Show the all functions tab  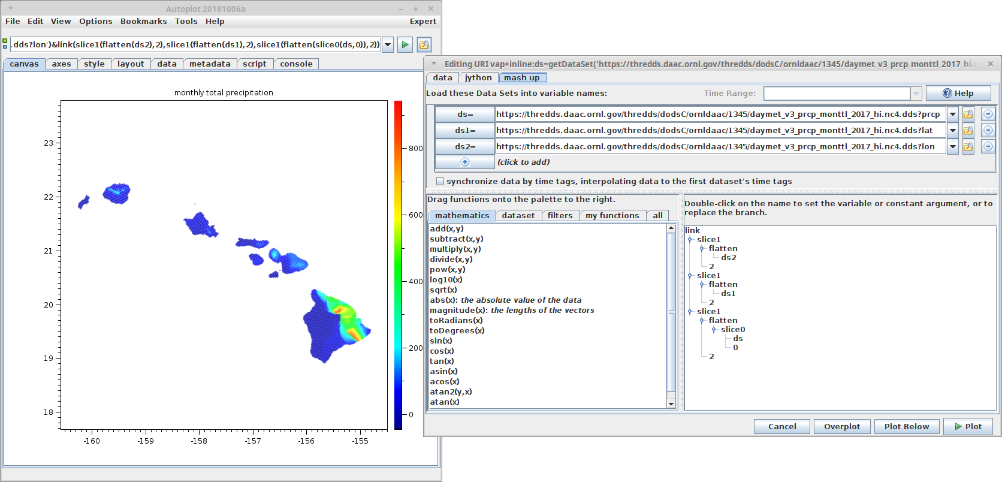coord(658,215)
